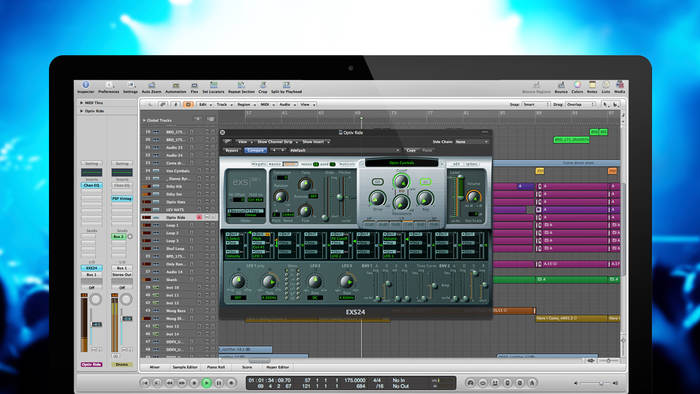The height and width of the screenshot is (394, 700).
Task: Switch to the Piano Roll tab
Action: [216, 367]
